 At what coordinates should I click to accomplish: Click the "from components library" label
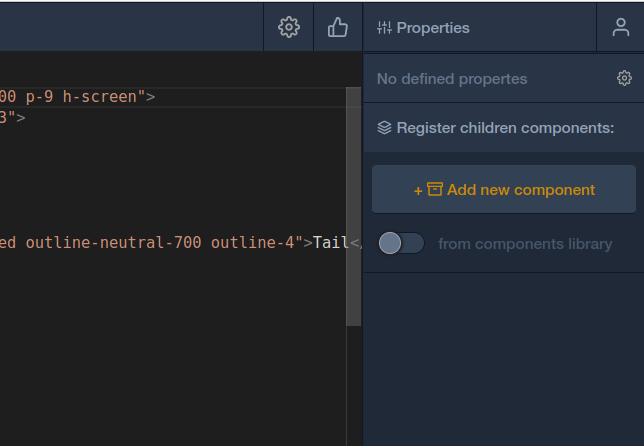(x=525, y=244)
